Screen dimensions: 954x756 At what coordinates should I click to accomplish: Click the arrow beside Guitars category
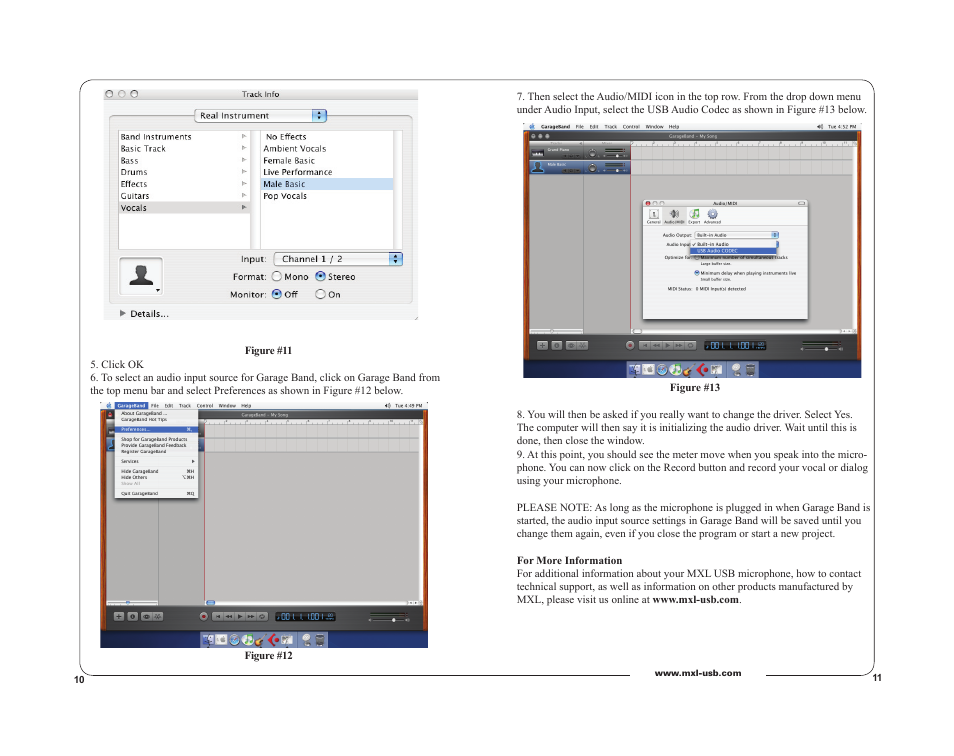(x=244, y=195)
